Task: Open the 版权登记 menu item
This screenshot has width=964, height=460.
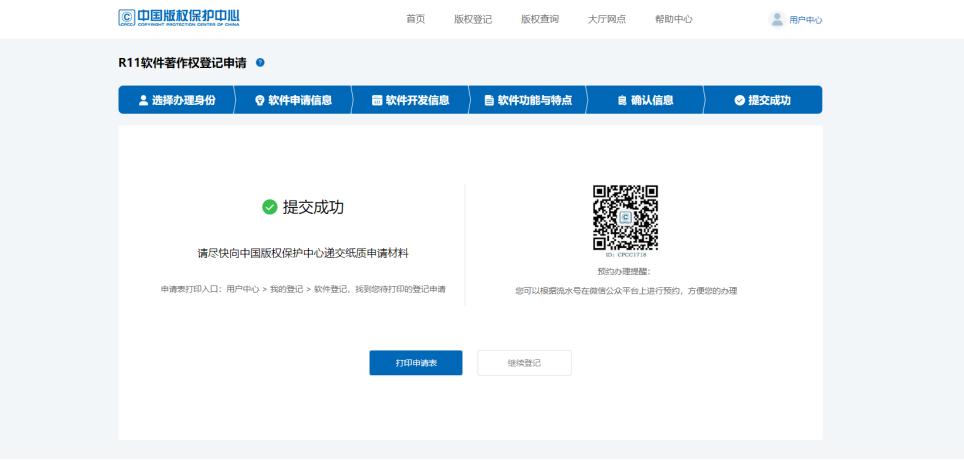Action: pyautogui.click(x=473, y=19)
